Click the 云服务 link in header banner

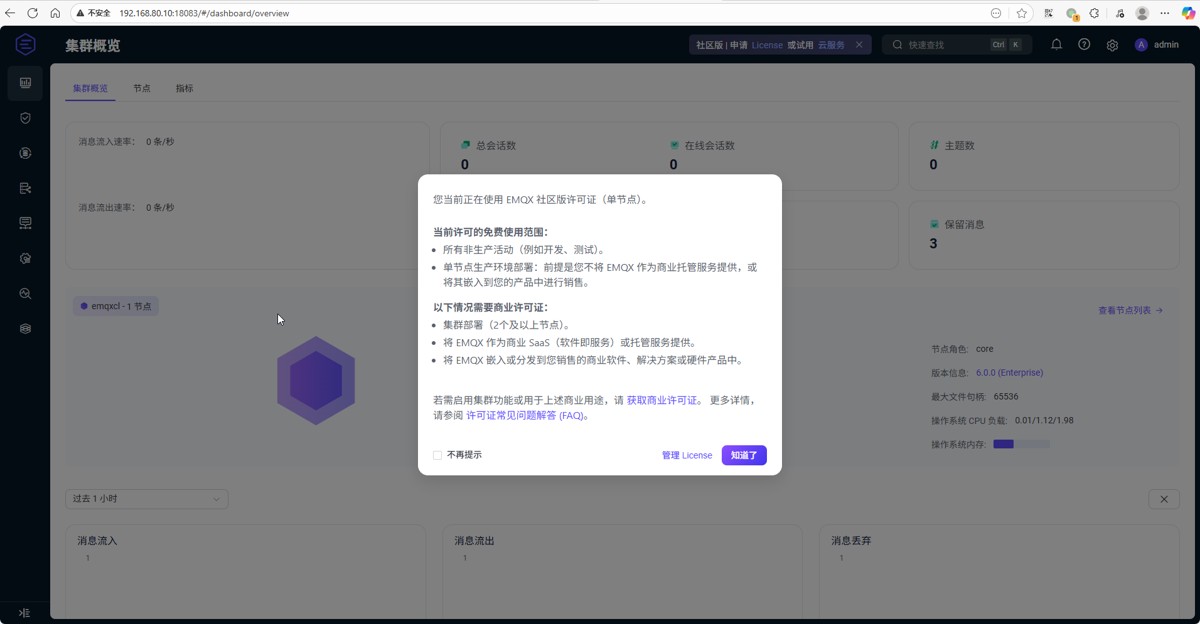click(x=831, y=45)
